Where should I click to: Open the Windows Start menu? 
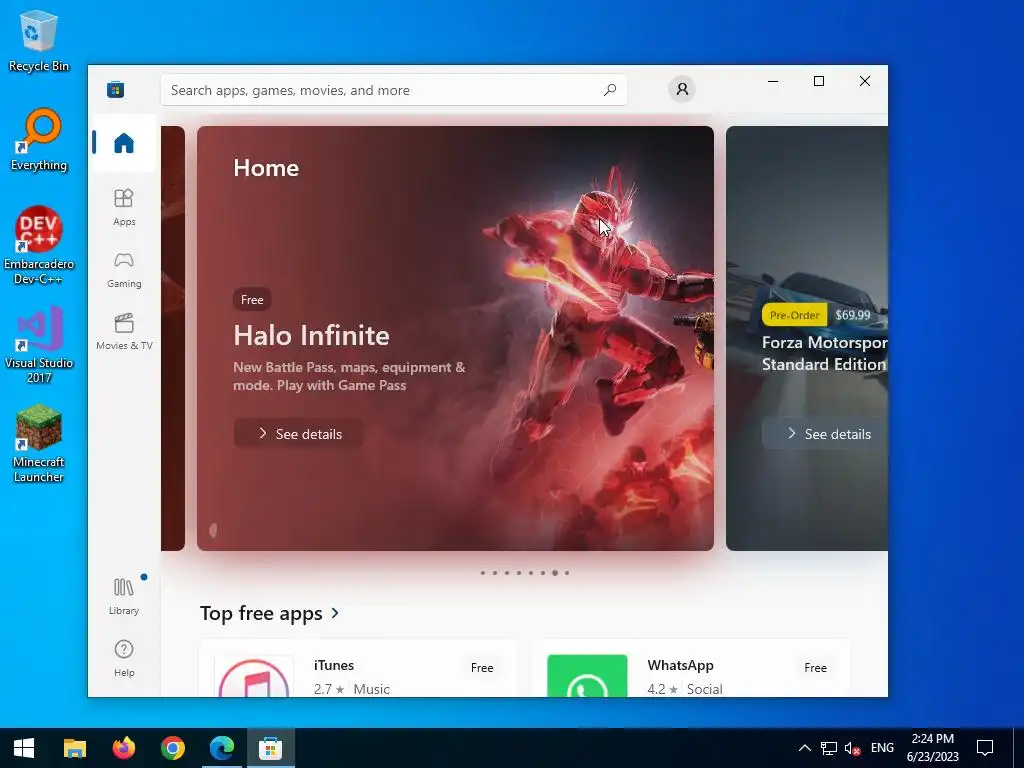(x=24, y=748)
